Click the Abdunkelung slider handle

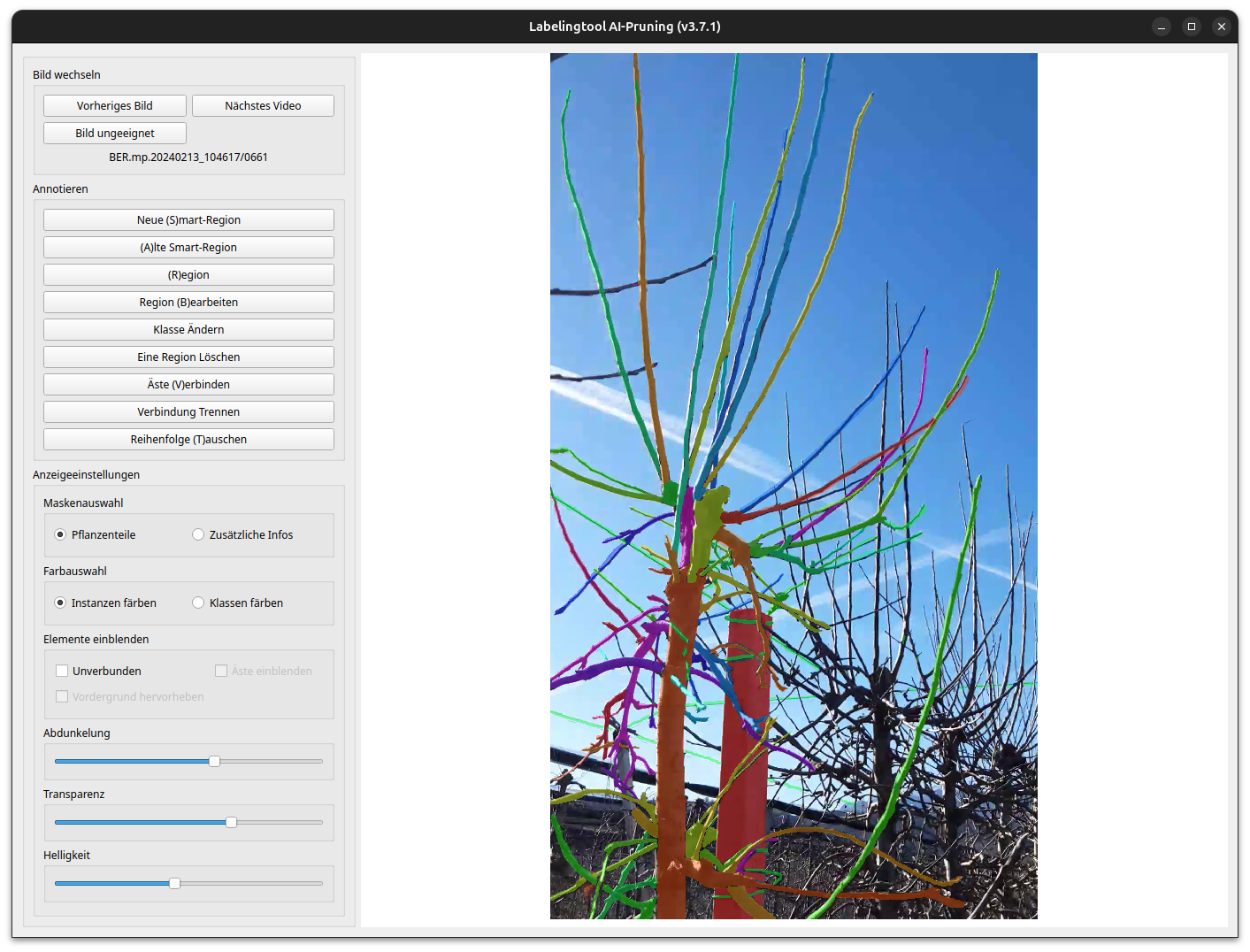[214, 762]
